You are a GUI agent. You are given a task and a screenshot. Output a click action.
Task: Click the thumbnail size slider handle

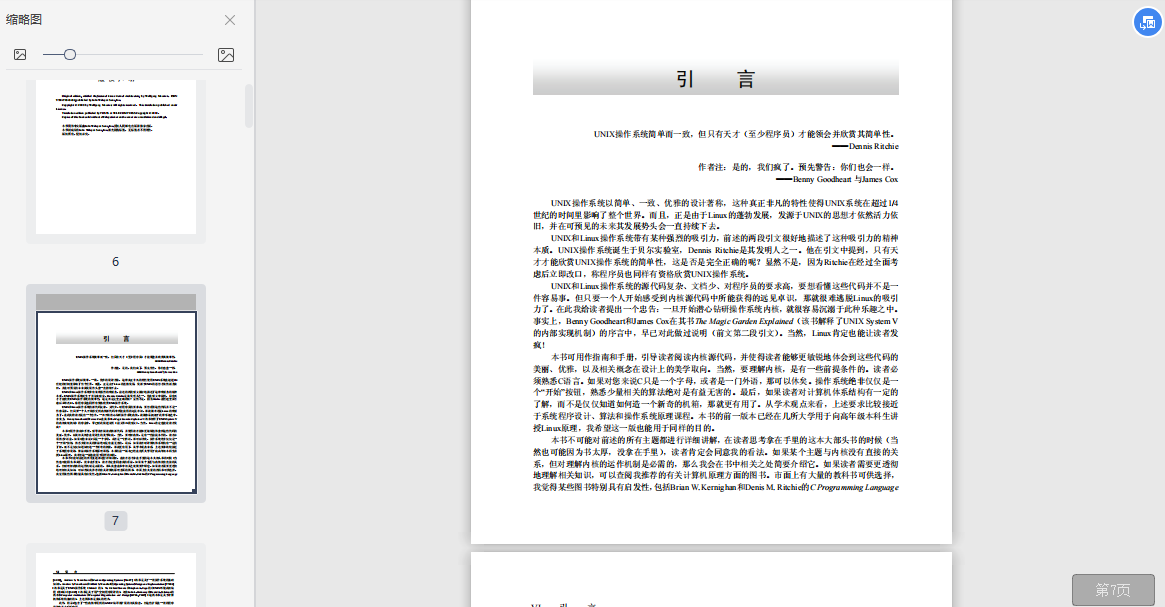click(70, 54)
